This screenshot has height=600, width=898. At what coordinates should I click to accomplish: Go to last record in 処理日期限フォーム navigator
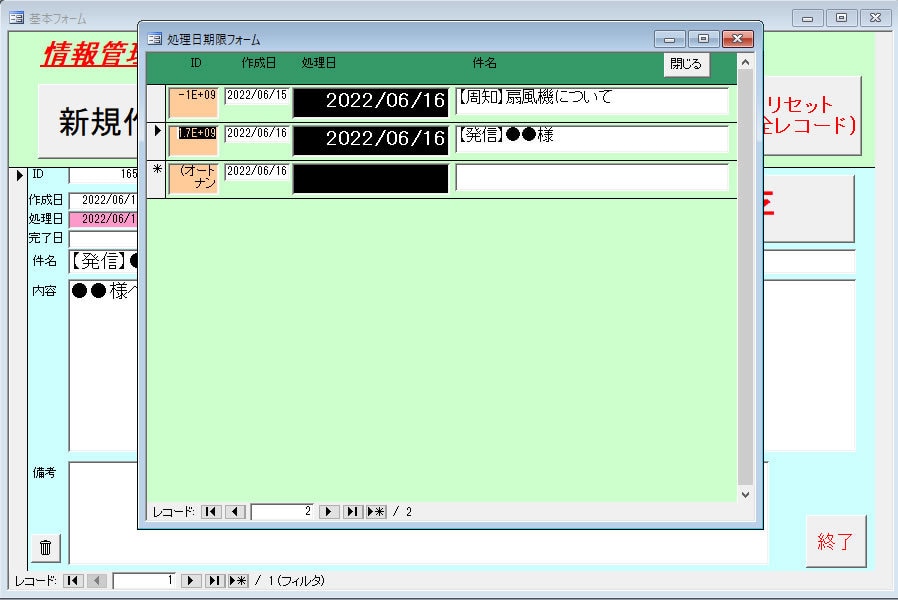[x=353, y=511]
